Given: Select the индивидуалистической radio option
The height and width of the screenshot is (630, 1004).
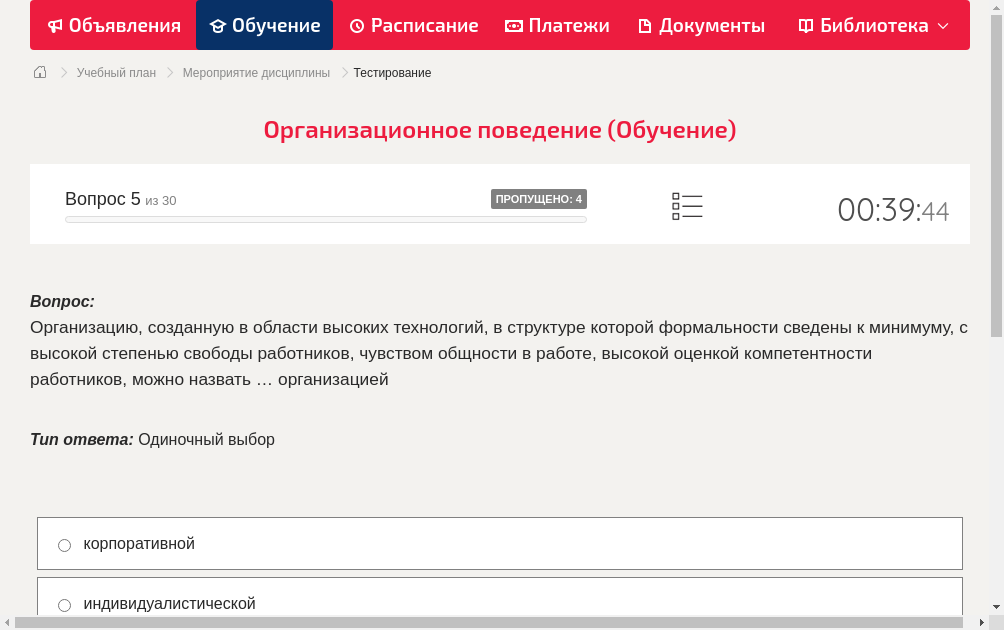Looking at the screenshot, I should (499, 597).
